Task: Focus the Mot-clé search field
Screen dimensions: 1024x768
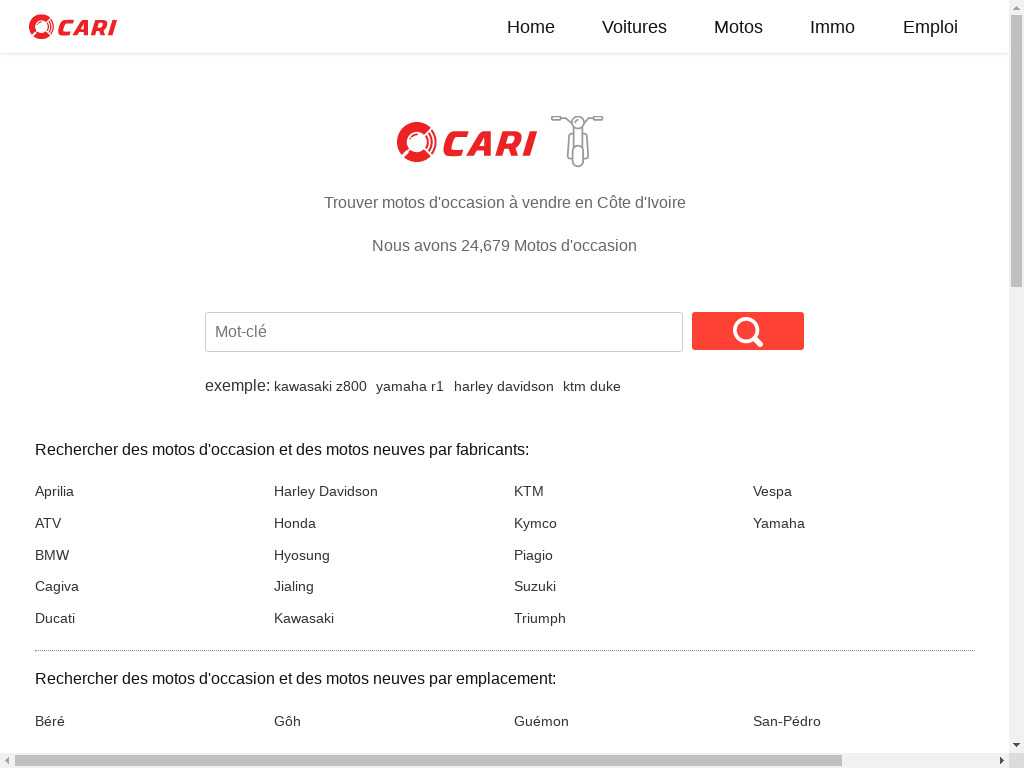Action: click(x=443, y=332)
